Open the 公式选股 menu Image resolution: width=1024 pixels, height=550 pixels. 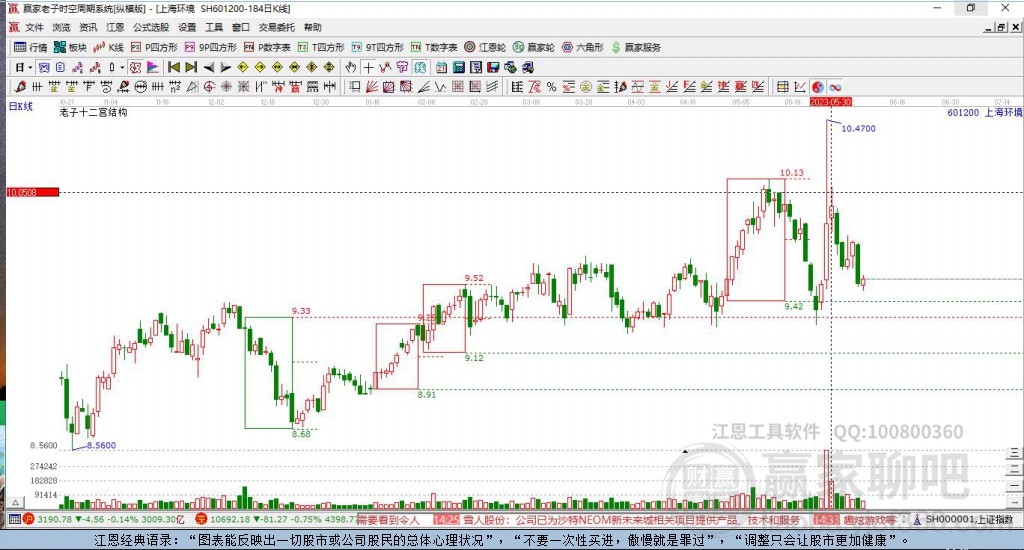pos(151,27)
